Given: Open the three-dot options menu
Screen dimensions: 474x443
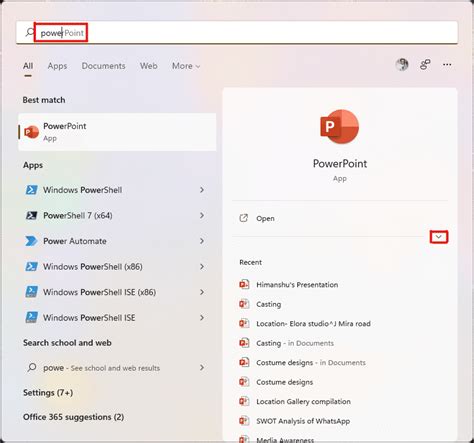Looking at the screenshot, I should point(447,64).
